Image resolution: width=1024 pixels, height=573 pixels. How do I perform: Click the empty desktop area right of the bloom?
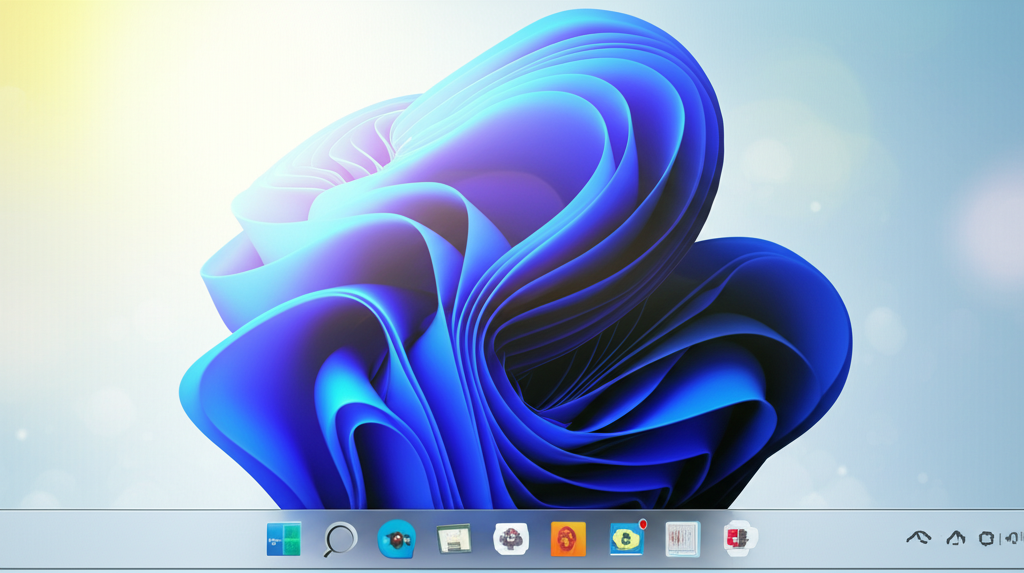(930, 250)
